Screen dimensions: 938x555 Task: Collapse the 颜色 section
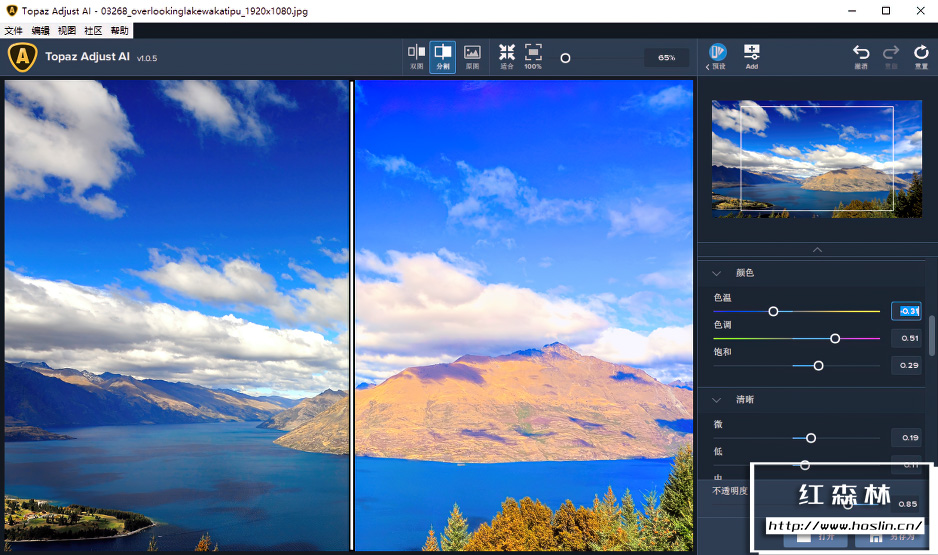coord(717,273)
